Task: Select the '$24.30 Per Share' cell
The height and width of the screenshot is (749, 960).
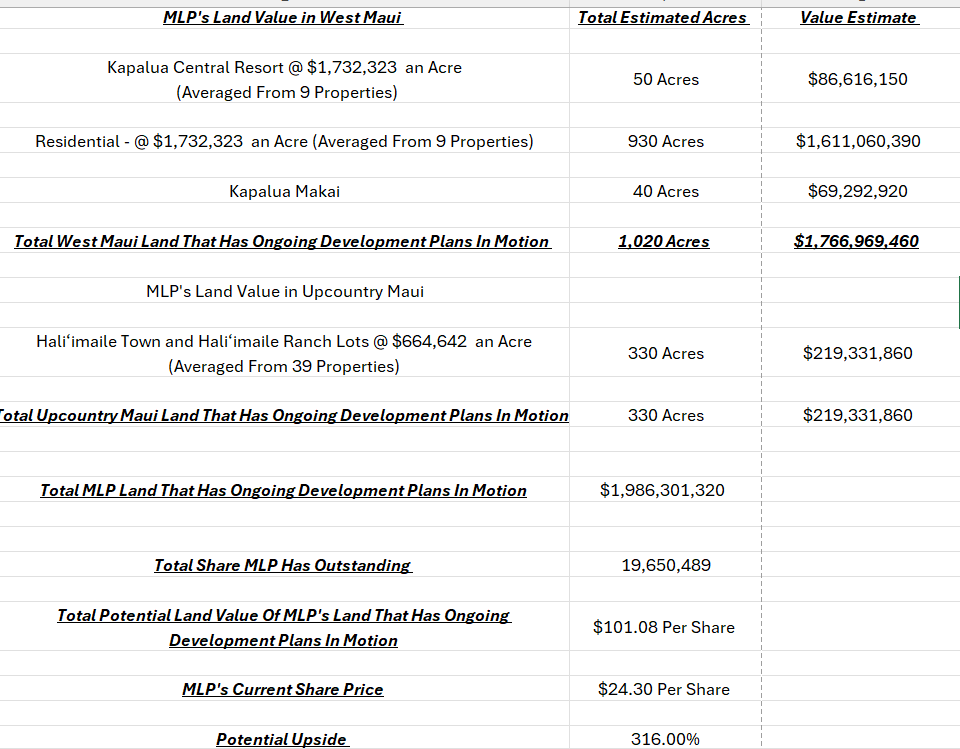Action: click(x=664, y=689)
